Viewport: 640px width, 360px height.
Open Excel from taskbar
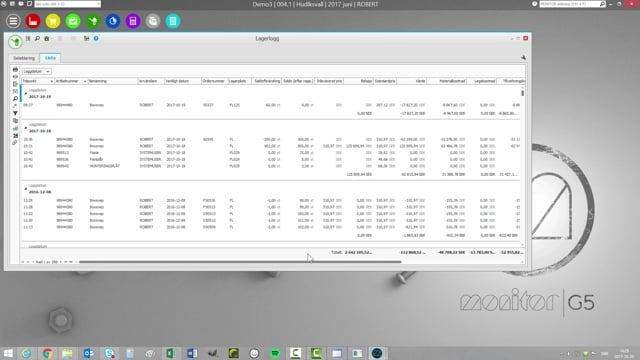pos(171,353)
